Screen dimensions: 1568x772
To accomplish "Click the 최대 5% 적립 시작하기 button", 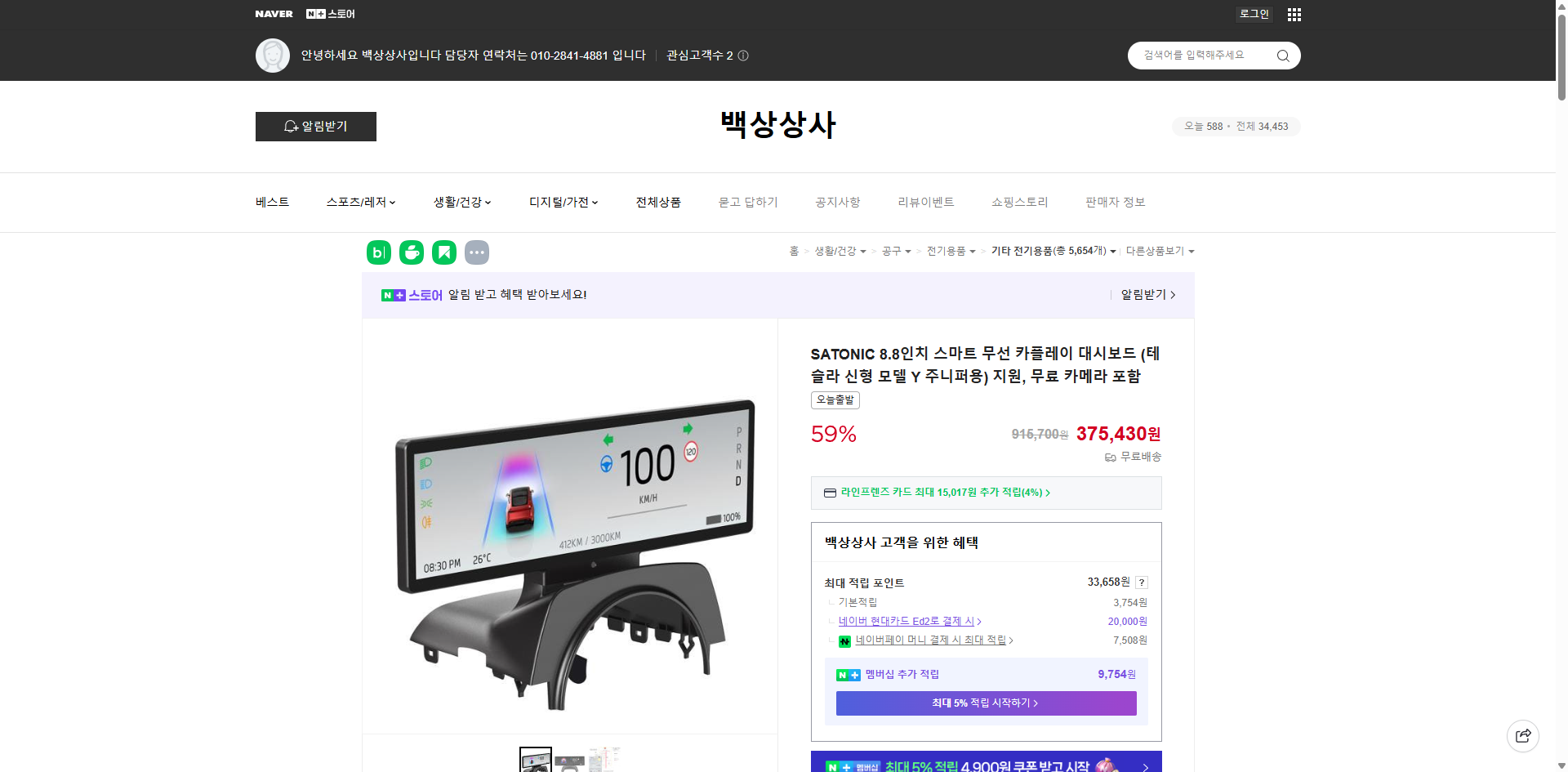I will (x=985, y=703).
